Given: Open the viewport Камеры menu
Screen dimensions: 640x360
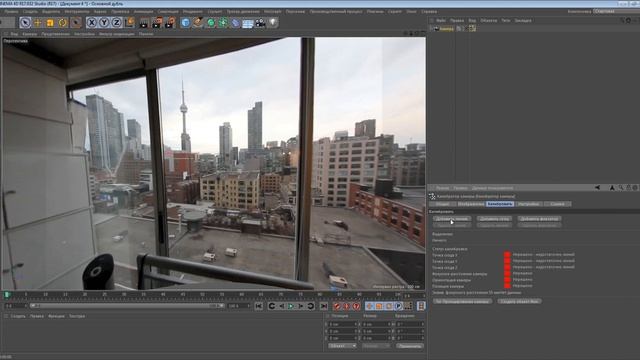Looking at the screenshot, I should tap(29, 34).
